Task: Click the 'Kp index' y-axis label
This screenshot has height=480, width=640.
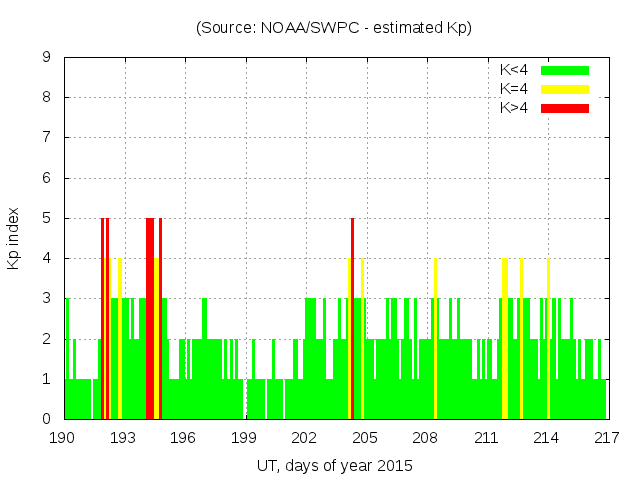Action: click(14, 239)
